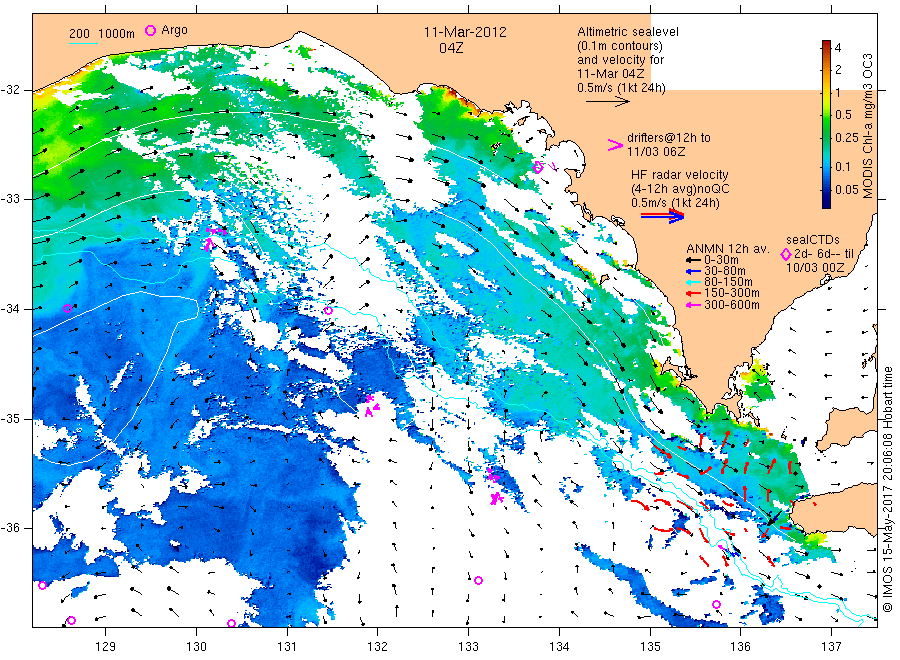Click the 'HF radar velocity' legend text

680,175
